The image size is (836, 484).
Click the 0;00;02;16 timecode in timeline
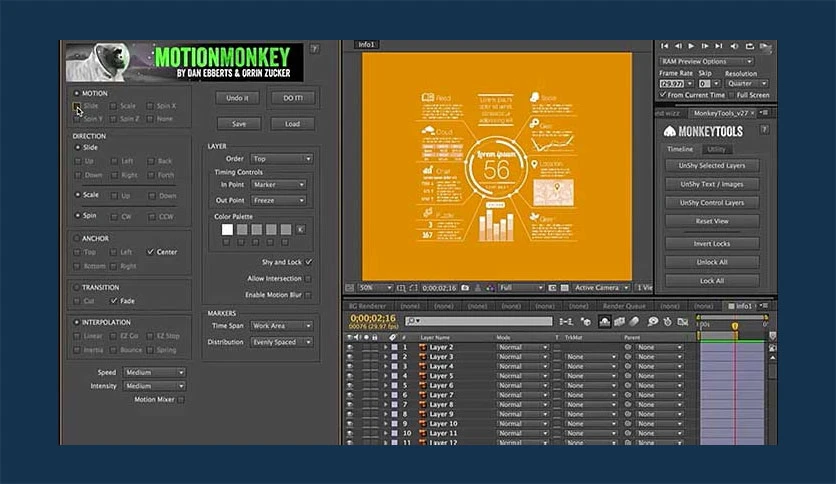pyautogui.click(x=373, y=318)
